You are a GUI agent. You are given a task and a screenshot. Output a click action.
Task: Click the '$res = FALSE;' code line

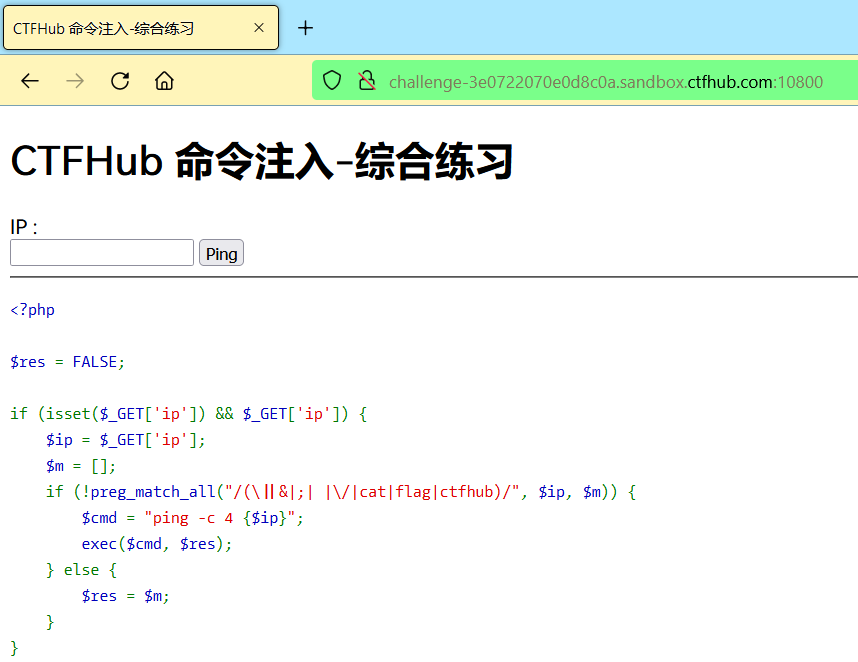click(67, 362)
